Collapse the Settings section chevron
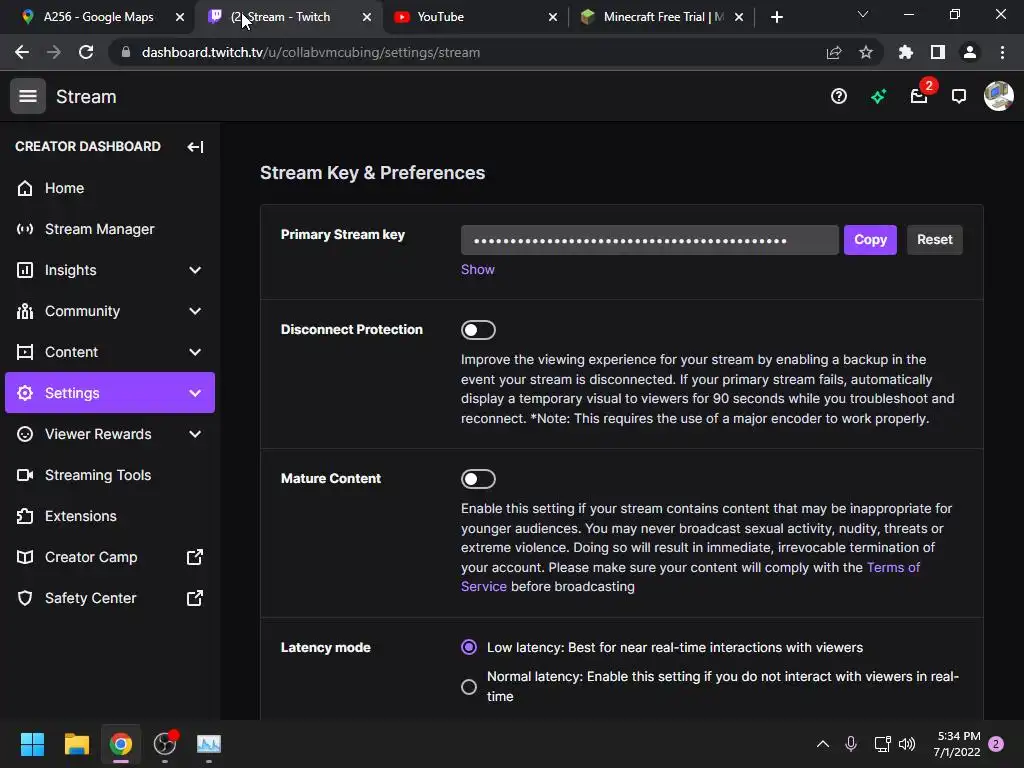 coord(195,393)
